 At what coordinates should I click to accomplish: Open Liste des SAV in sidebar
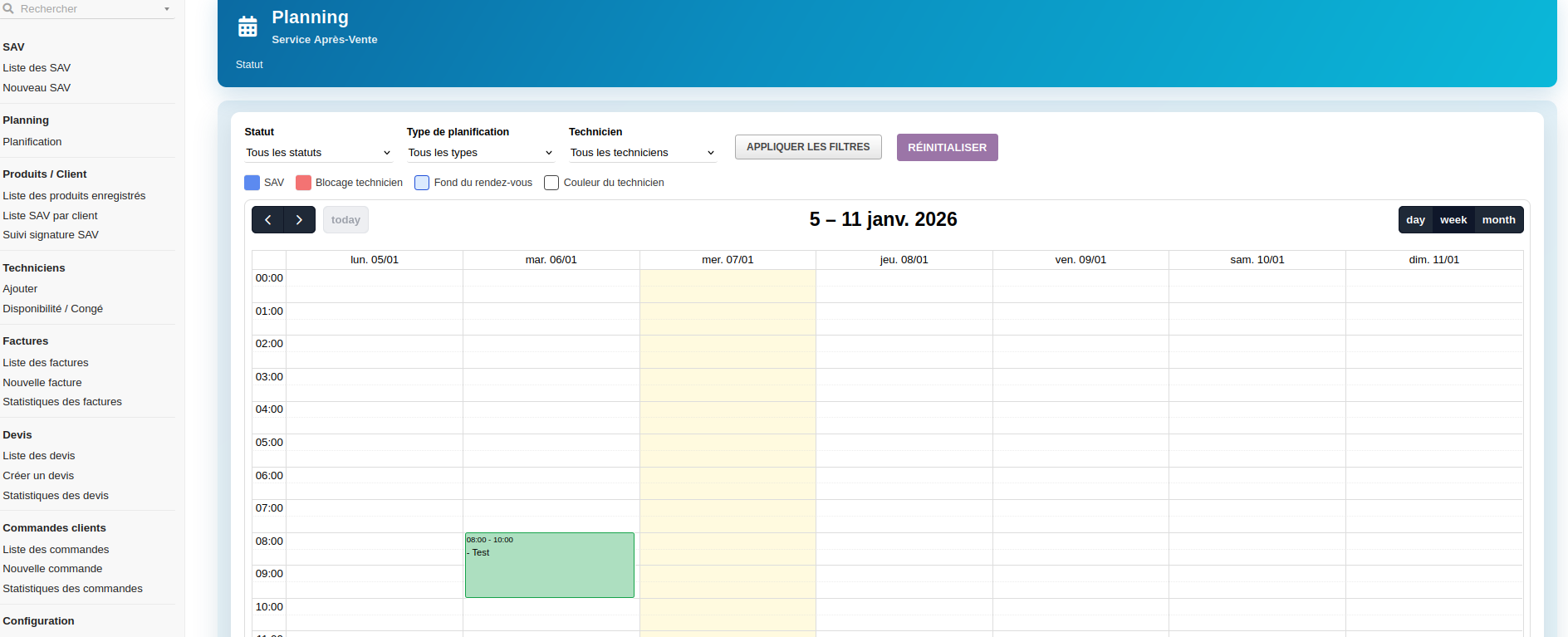(x=37, y=68)
